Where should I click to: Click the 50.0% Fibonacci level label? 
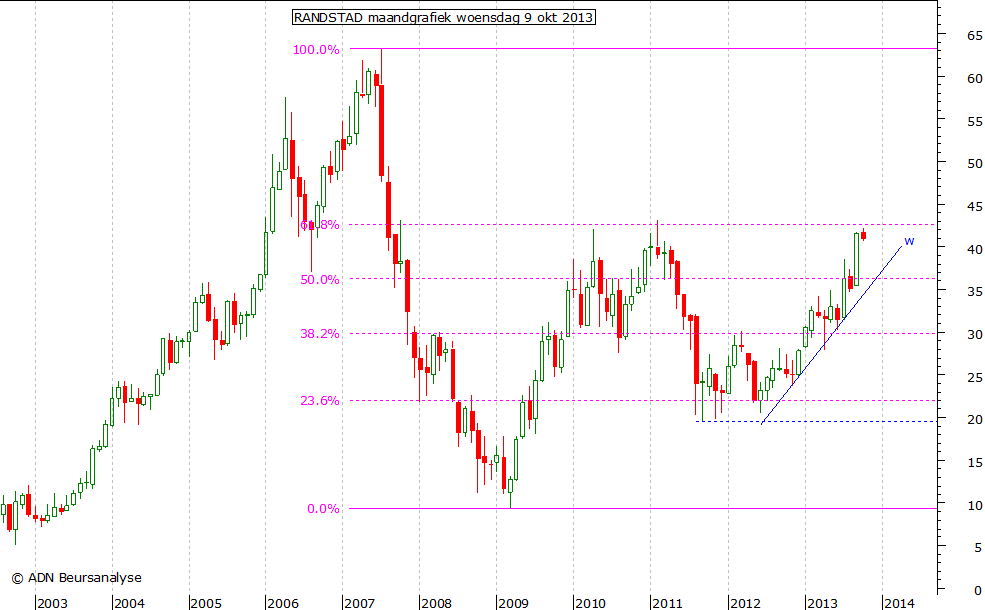320,280
